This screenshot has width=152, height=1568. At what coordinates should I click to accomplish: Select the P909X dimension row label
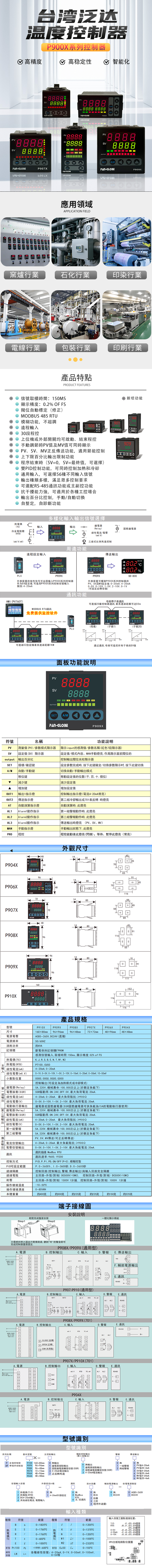11,967
